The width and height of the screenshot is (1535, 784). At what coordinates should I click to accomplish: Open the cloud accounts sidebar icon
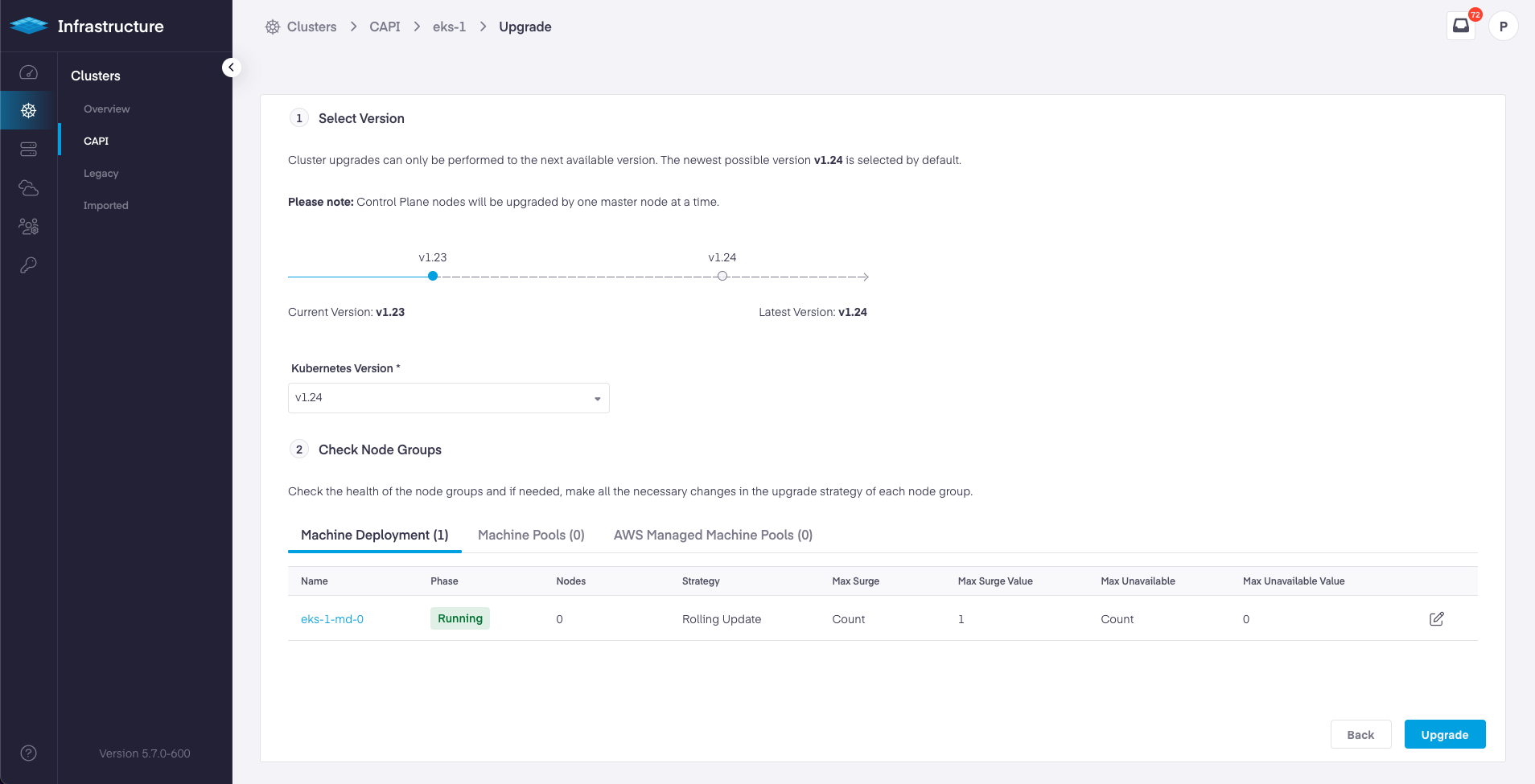(28, 188)
